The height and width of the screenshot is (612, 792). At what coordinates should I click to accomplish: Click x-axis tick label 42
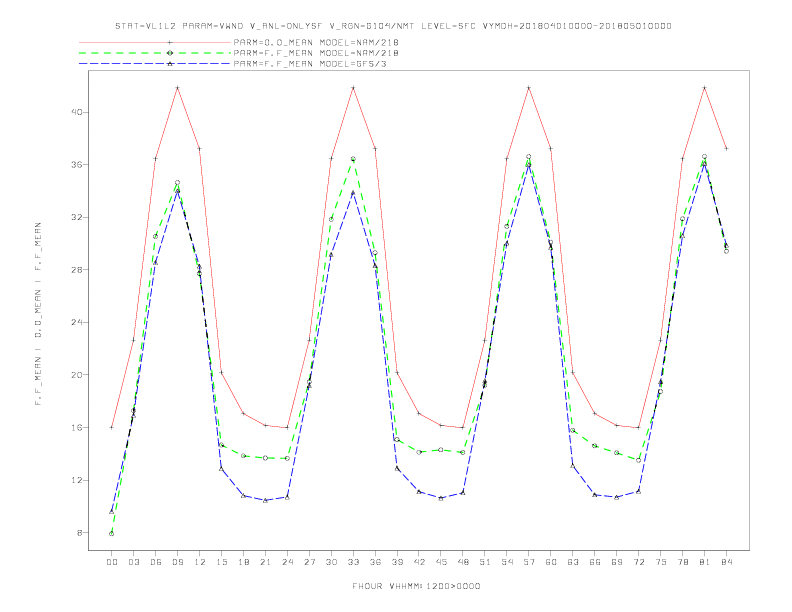tap(419, 562)
